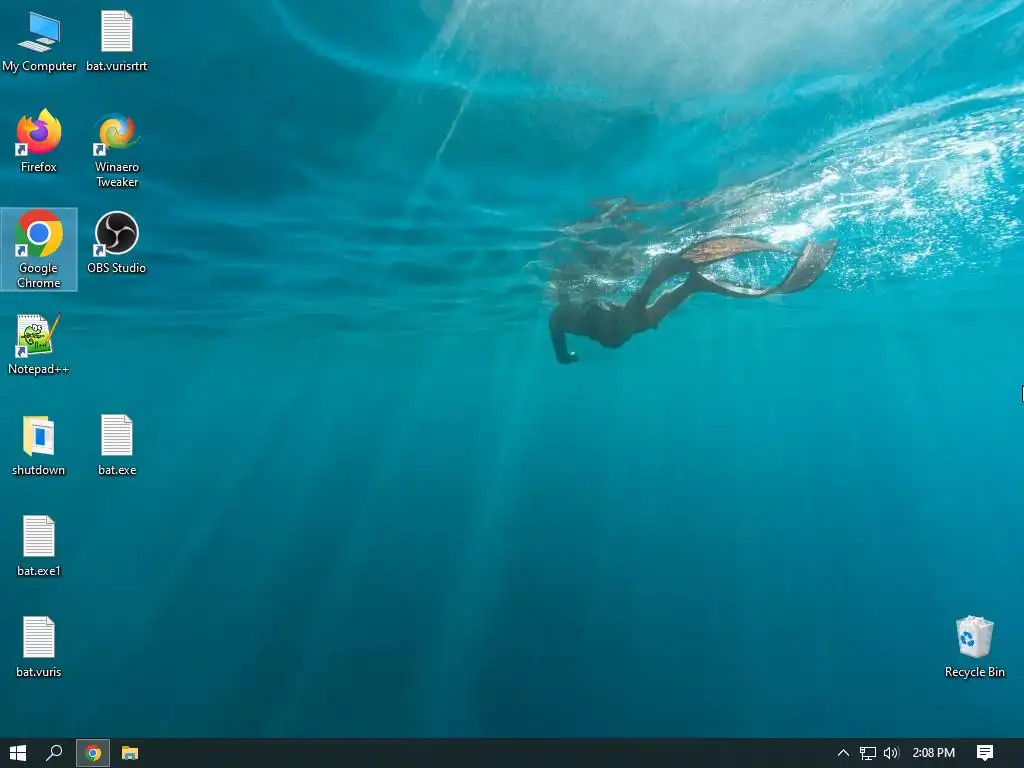Open the volume control tray icon
Viewport: 1024px width, 768px height.
pos(891,753)
